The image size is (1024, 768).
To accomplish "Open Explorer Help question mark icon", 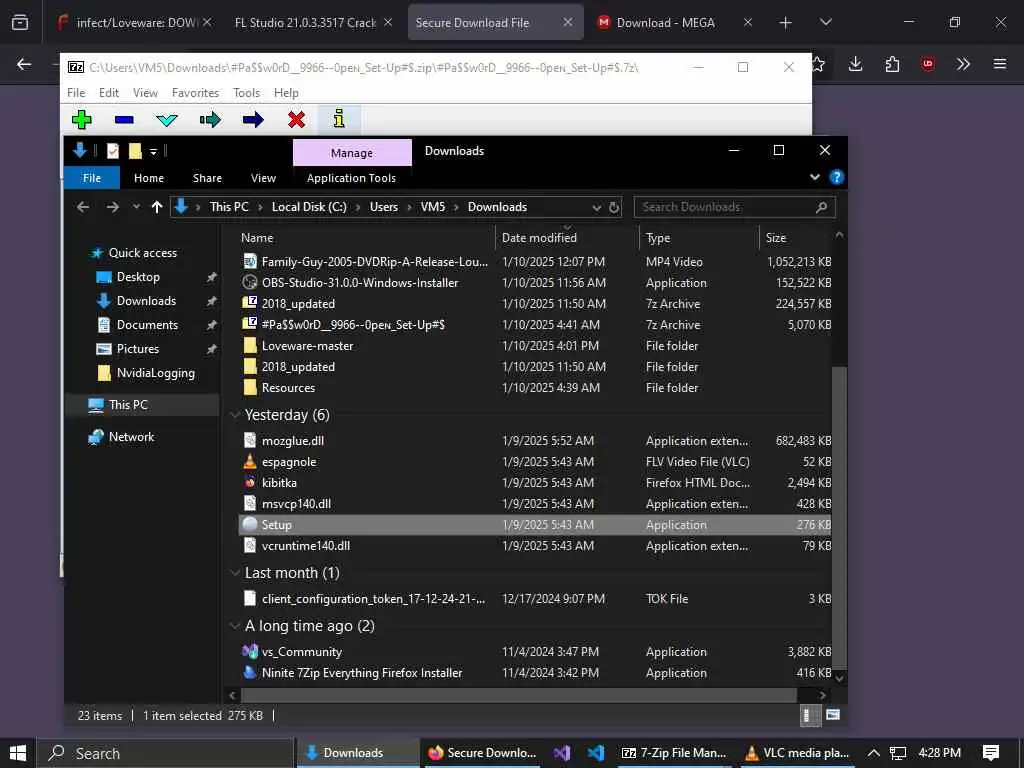I will click(836, 177).
